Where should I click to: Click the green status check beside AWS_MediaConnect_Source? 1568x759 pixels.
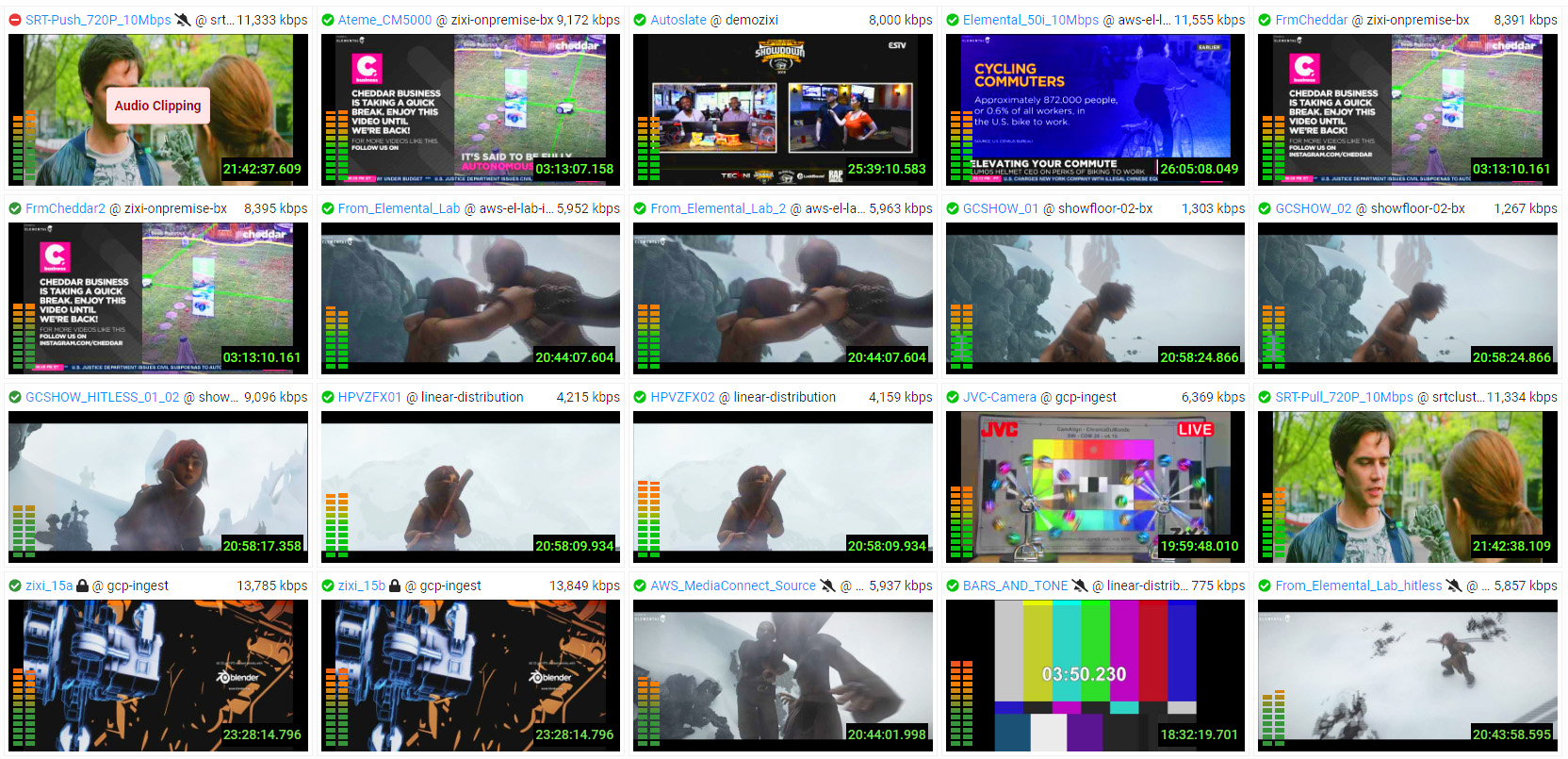click(x=640, y=586)
